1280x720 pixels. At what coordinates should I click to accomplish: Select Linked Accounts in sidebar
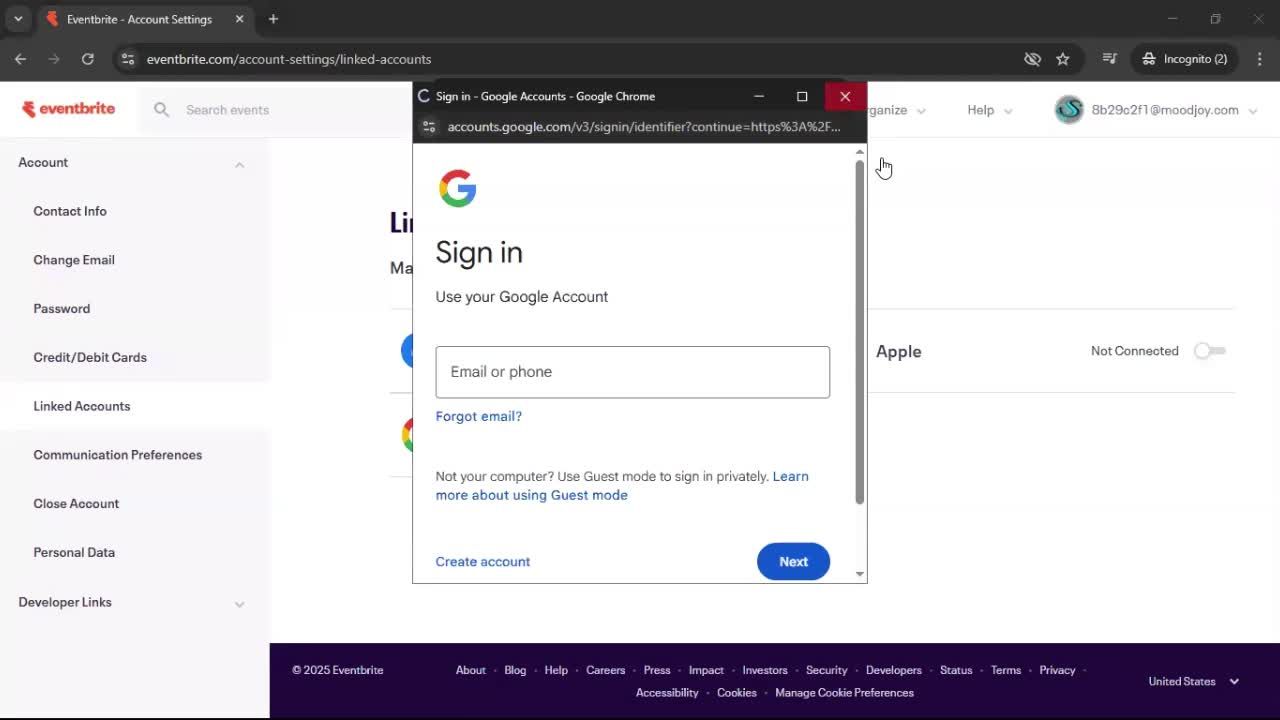[x=82, y=406]
